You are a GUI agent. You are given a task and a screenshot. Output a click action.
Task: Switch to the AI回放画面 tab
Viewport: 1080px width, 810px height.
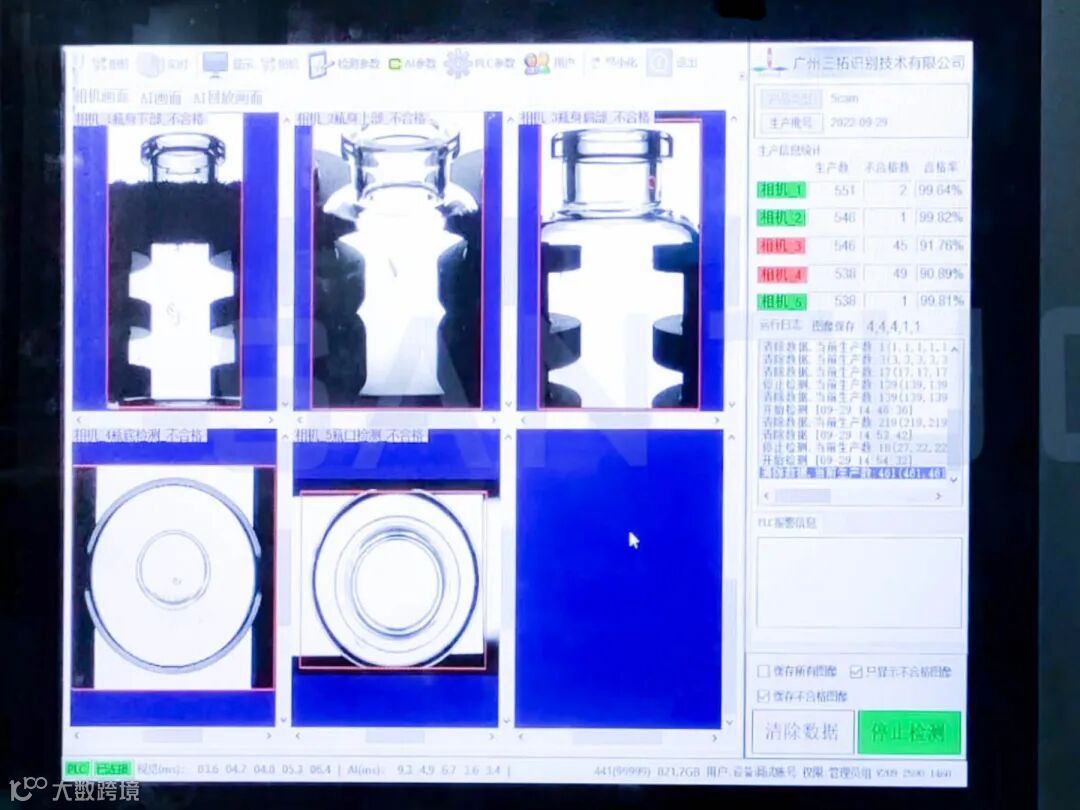[x=228, y=98]
